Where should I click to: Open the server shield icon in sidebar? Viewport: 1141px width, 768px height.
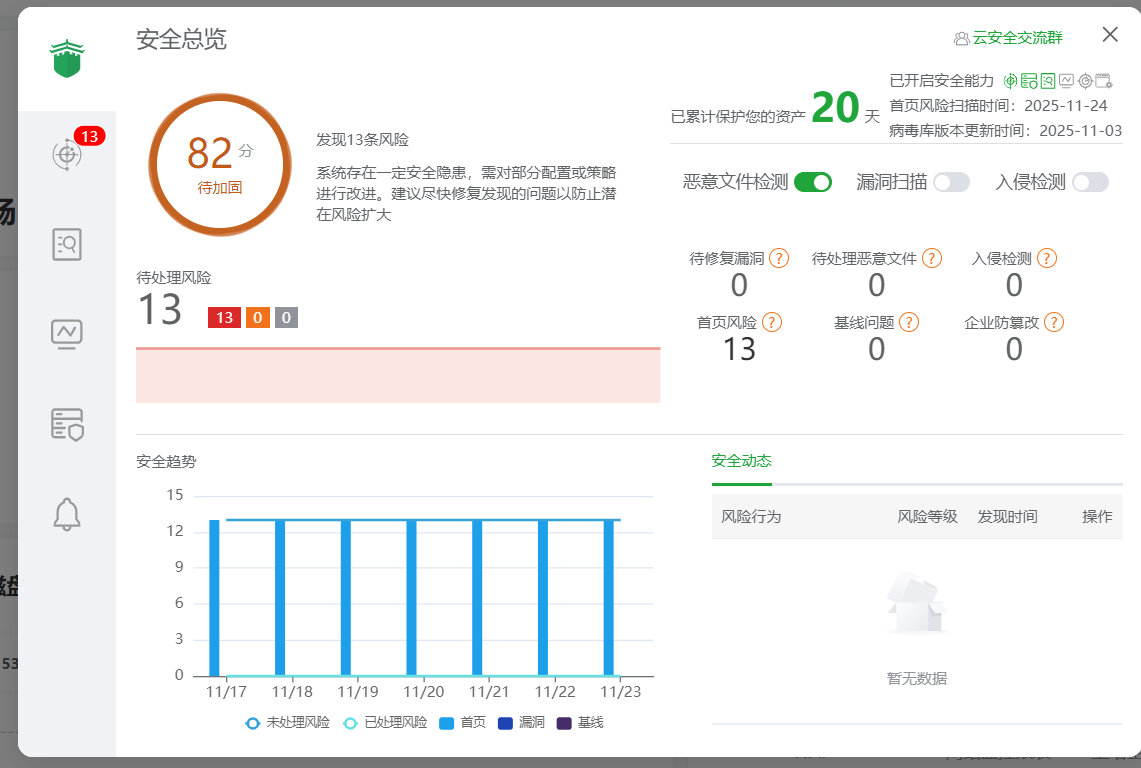click(x=67, y=424)
